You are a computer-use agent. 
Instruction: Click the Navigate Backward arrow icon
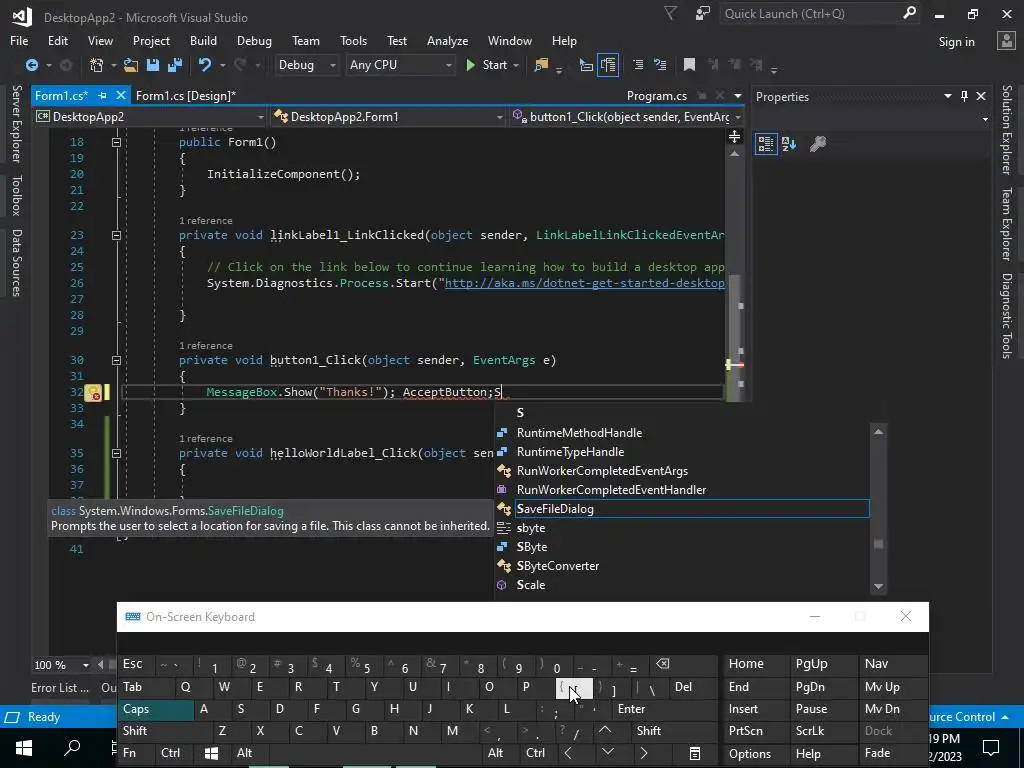pyautogui.click(x=31, y=65)
